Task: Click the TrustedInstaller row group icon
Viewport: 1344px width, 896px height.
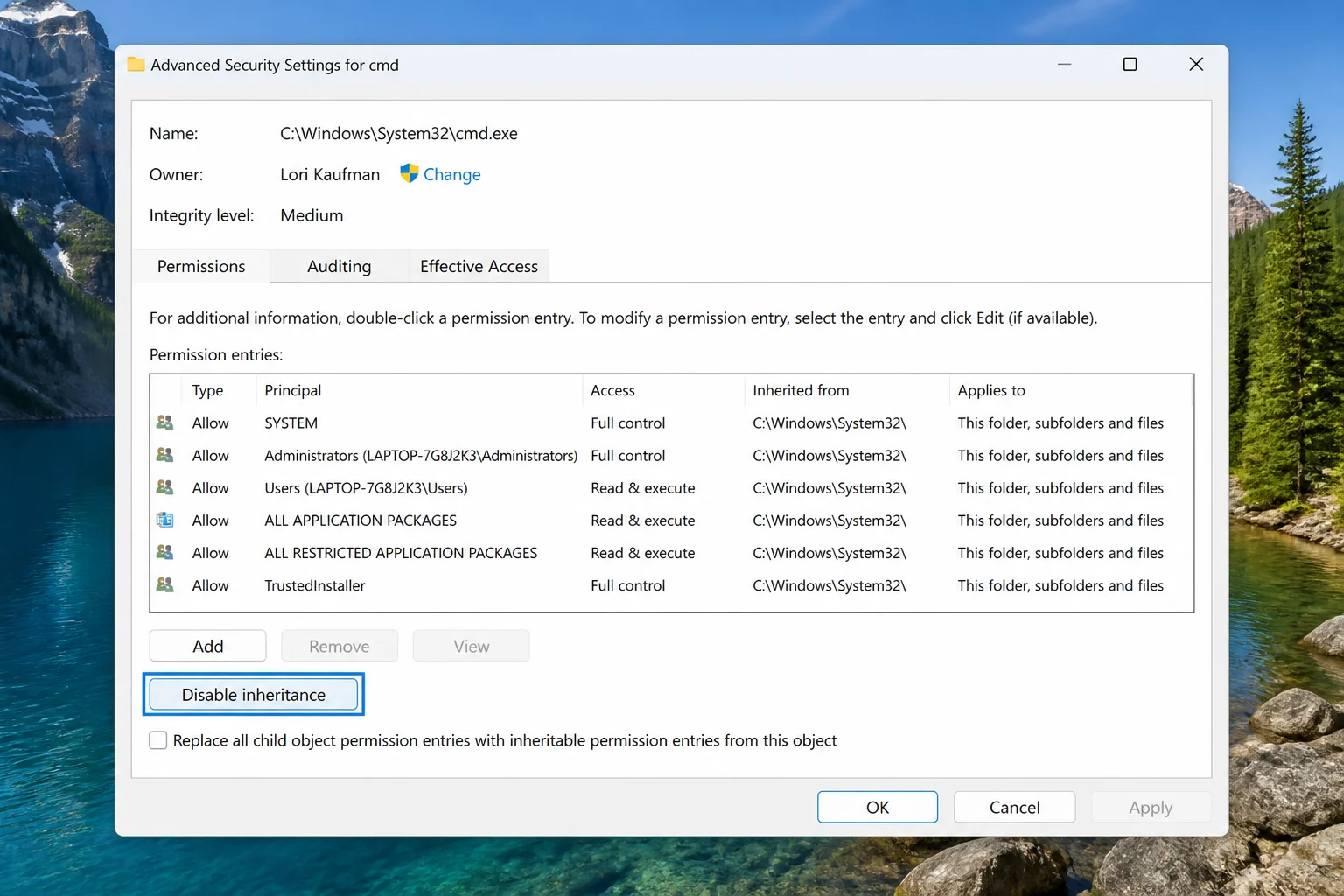Action: click(x=164, y=584)
